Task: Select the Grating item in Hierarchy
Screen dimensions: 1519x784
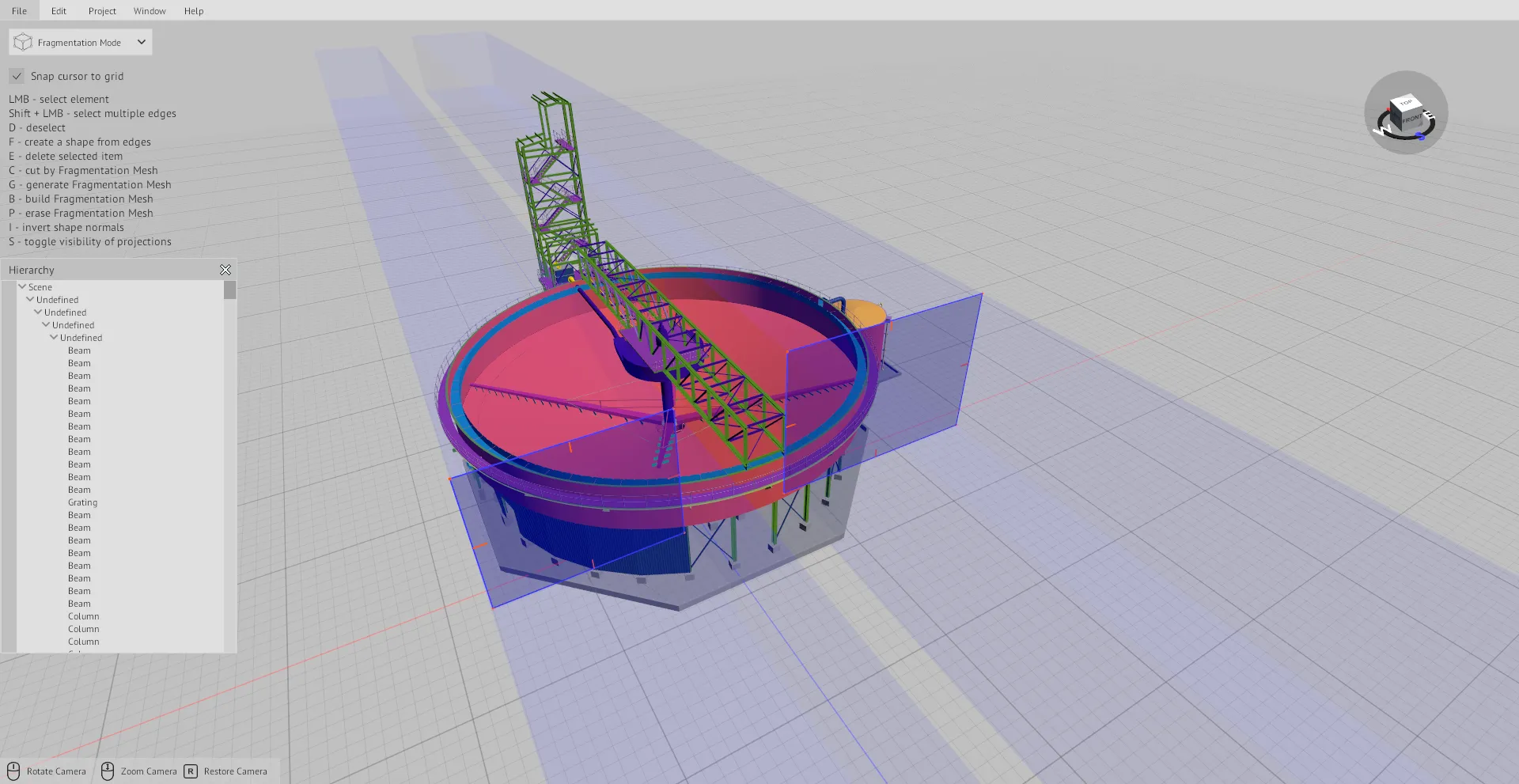Action: pos(82,502)
